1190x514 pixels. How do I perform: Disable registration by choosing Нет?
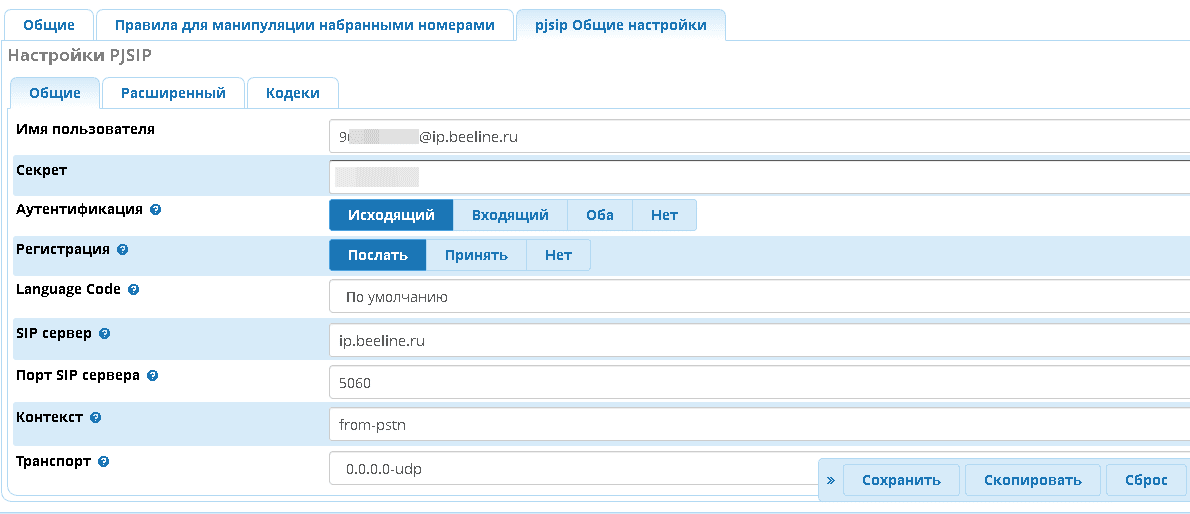[x=558, y=255]
